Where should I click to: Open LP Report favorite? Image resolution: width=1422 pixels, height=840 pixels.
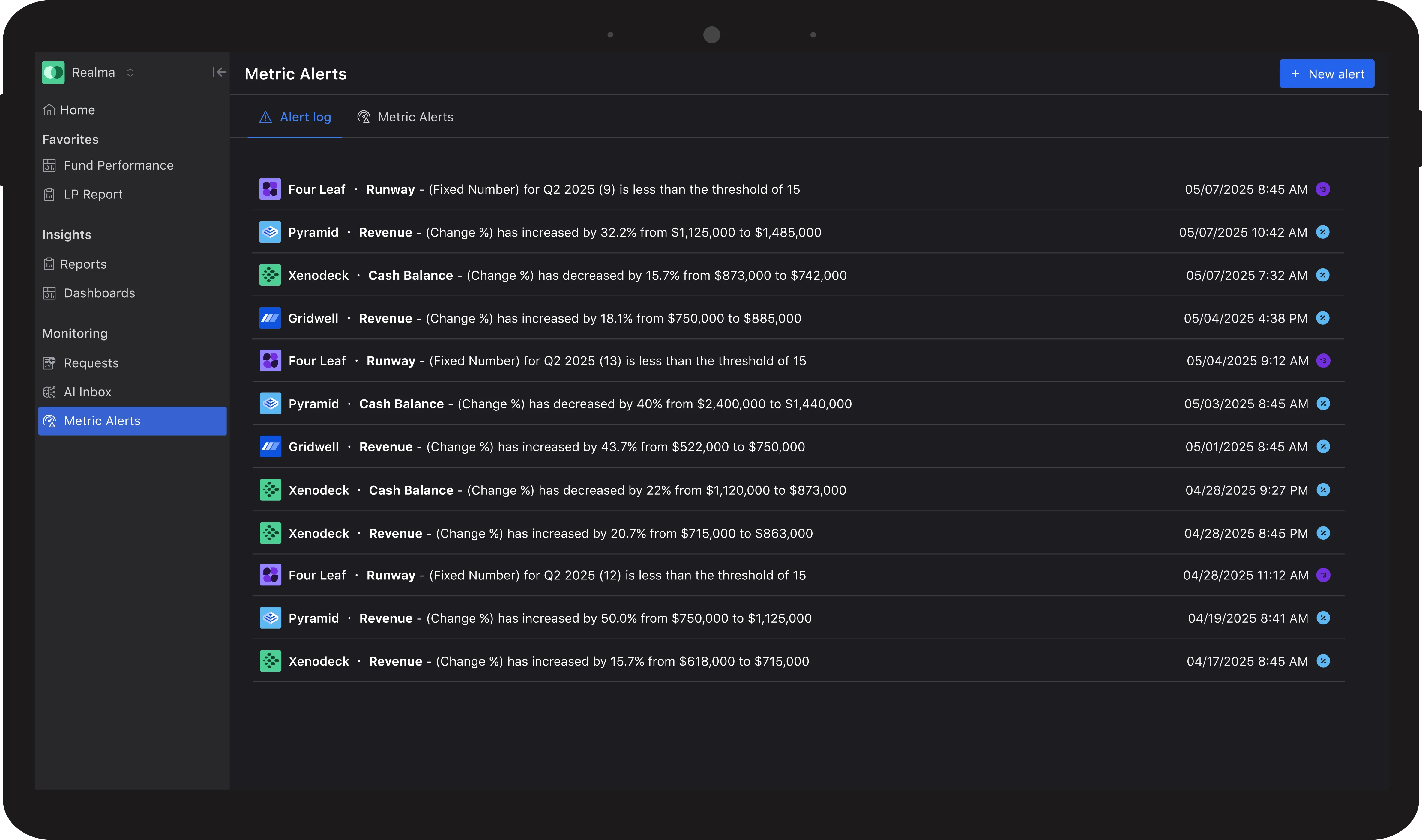92,194
